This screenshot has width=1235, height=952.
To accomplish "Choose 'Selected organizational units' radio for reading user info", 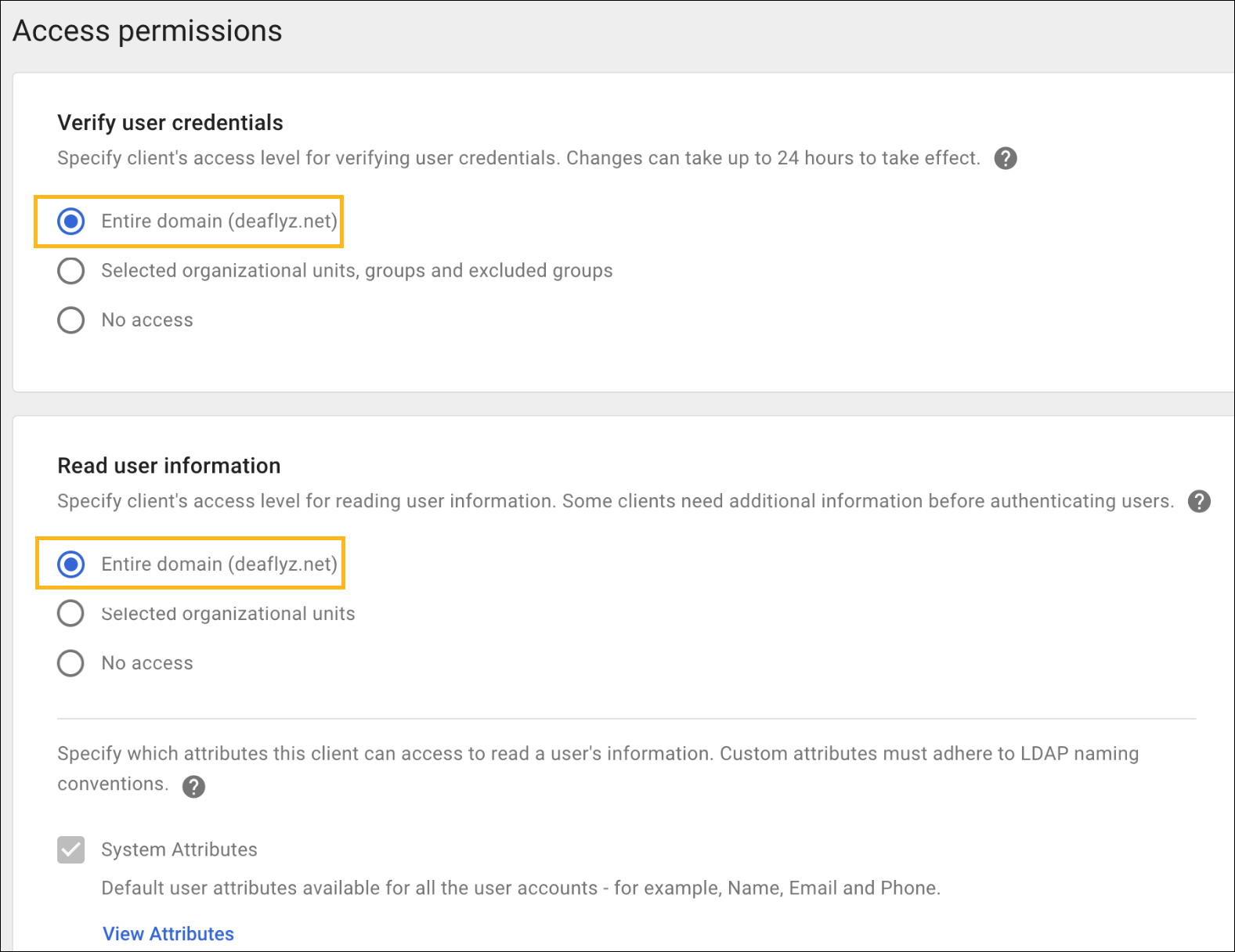I will [x=71, y=614].
